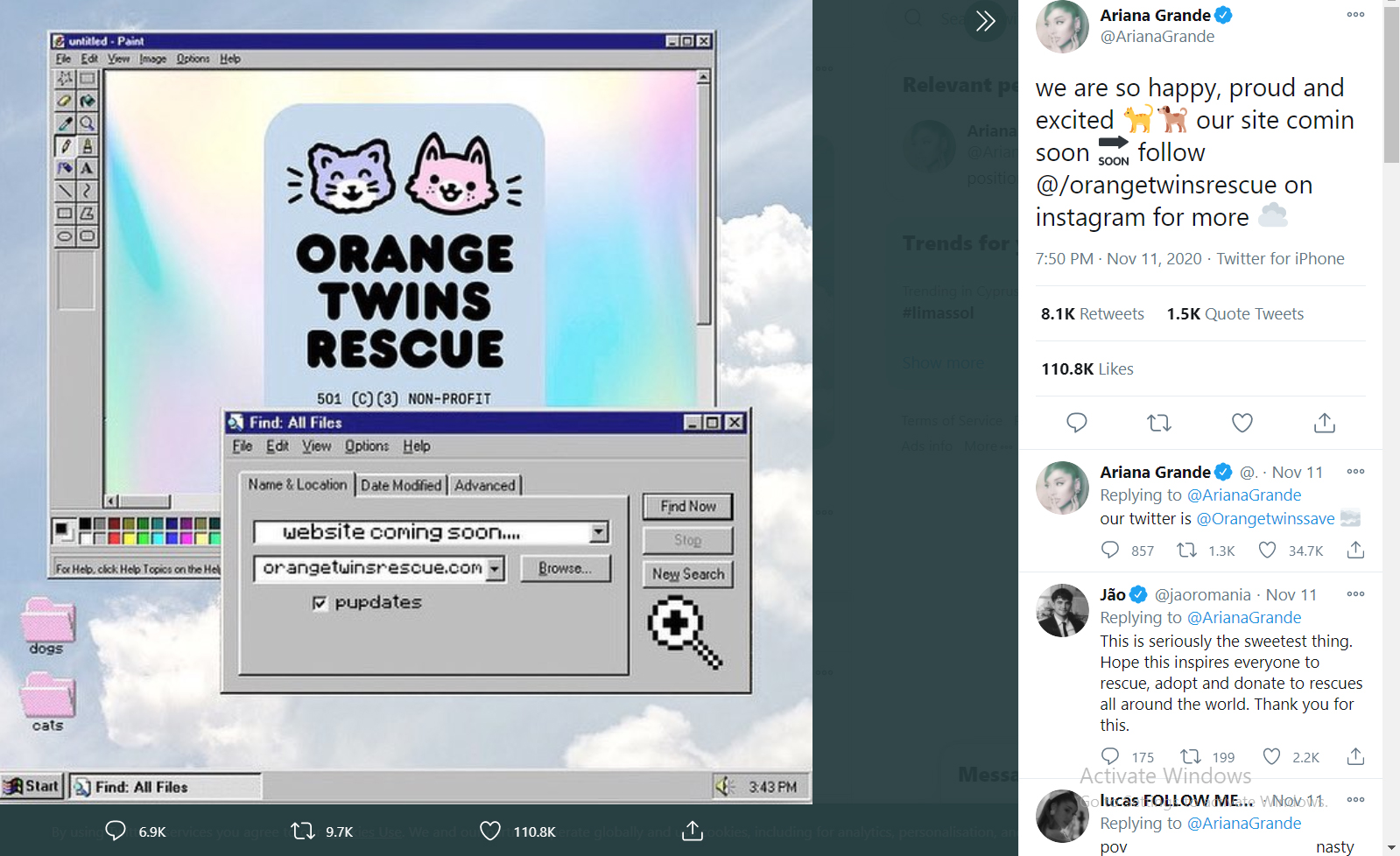Open the @jaoromania handle
Screen dimensions: 1400x856
[1203, 595]
